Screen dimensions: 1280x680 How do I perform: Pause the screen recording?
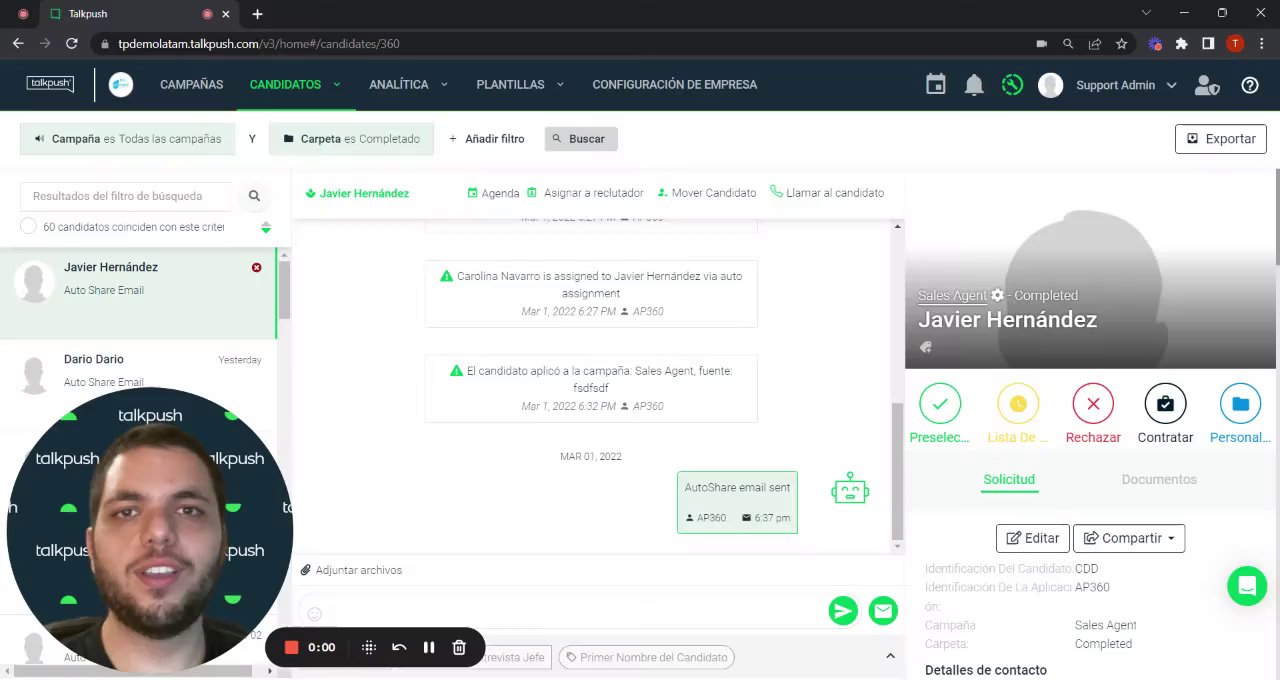click(x=429, y=647)
